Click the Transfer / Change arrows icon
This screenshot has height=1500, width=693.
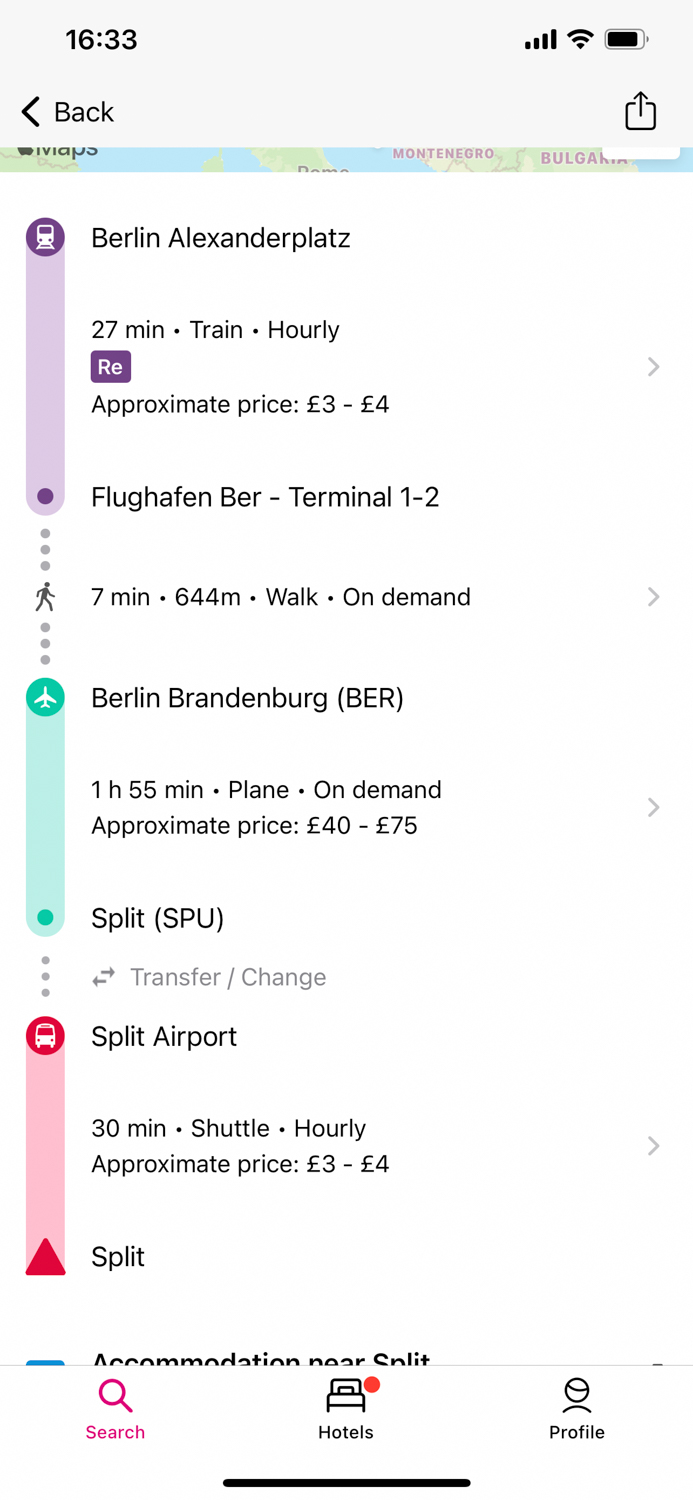tap(104, 977)
